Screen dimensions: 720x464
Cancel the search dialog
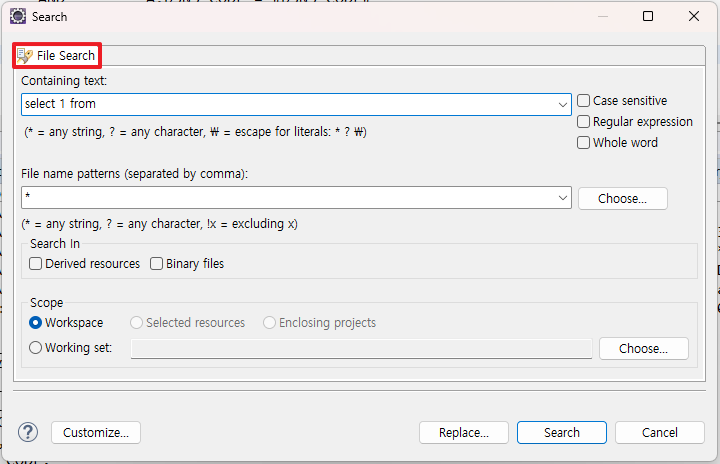[x=659, y=432]
